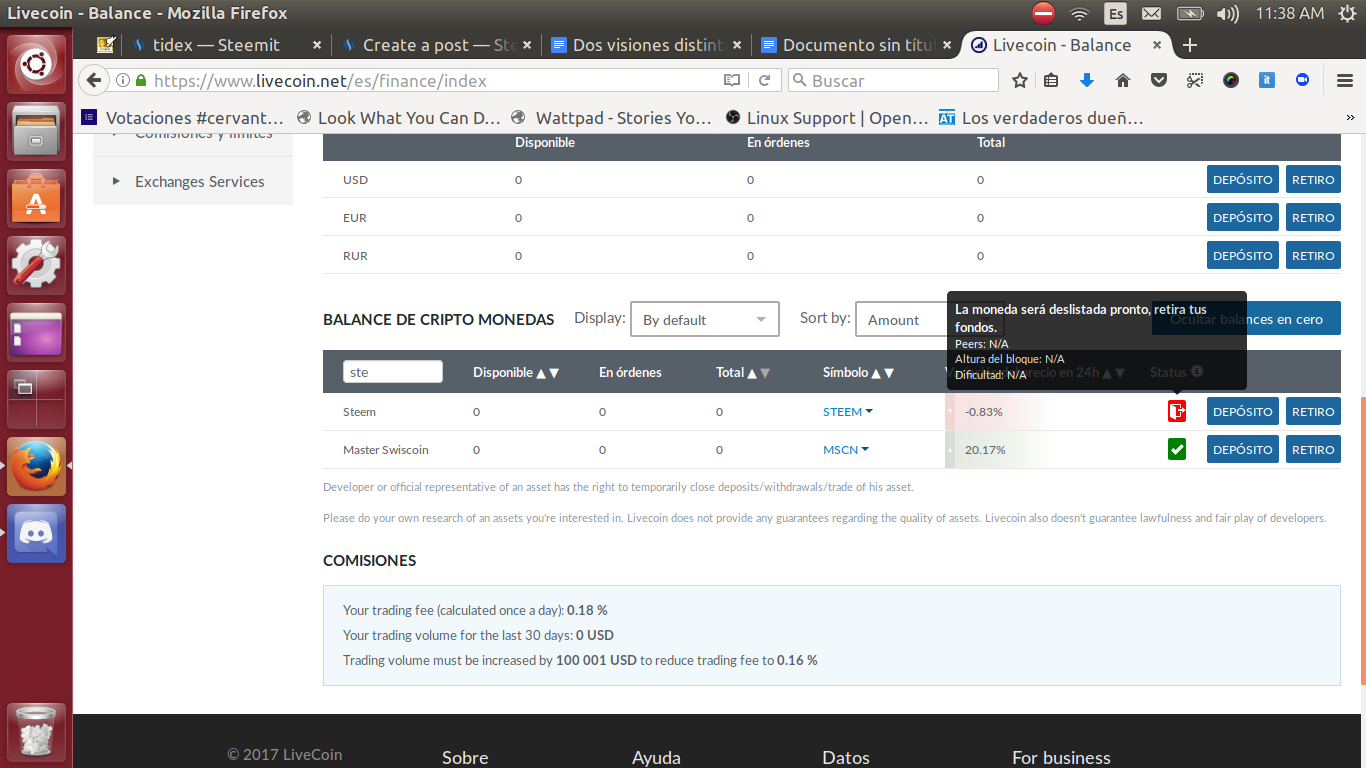Switch to 'Dos visiones distint' tab
This screenshot has width=1366, height=768.
coord(645,45)
